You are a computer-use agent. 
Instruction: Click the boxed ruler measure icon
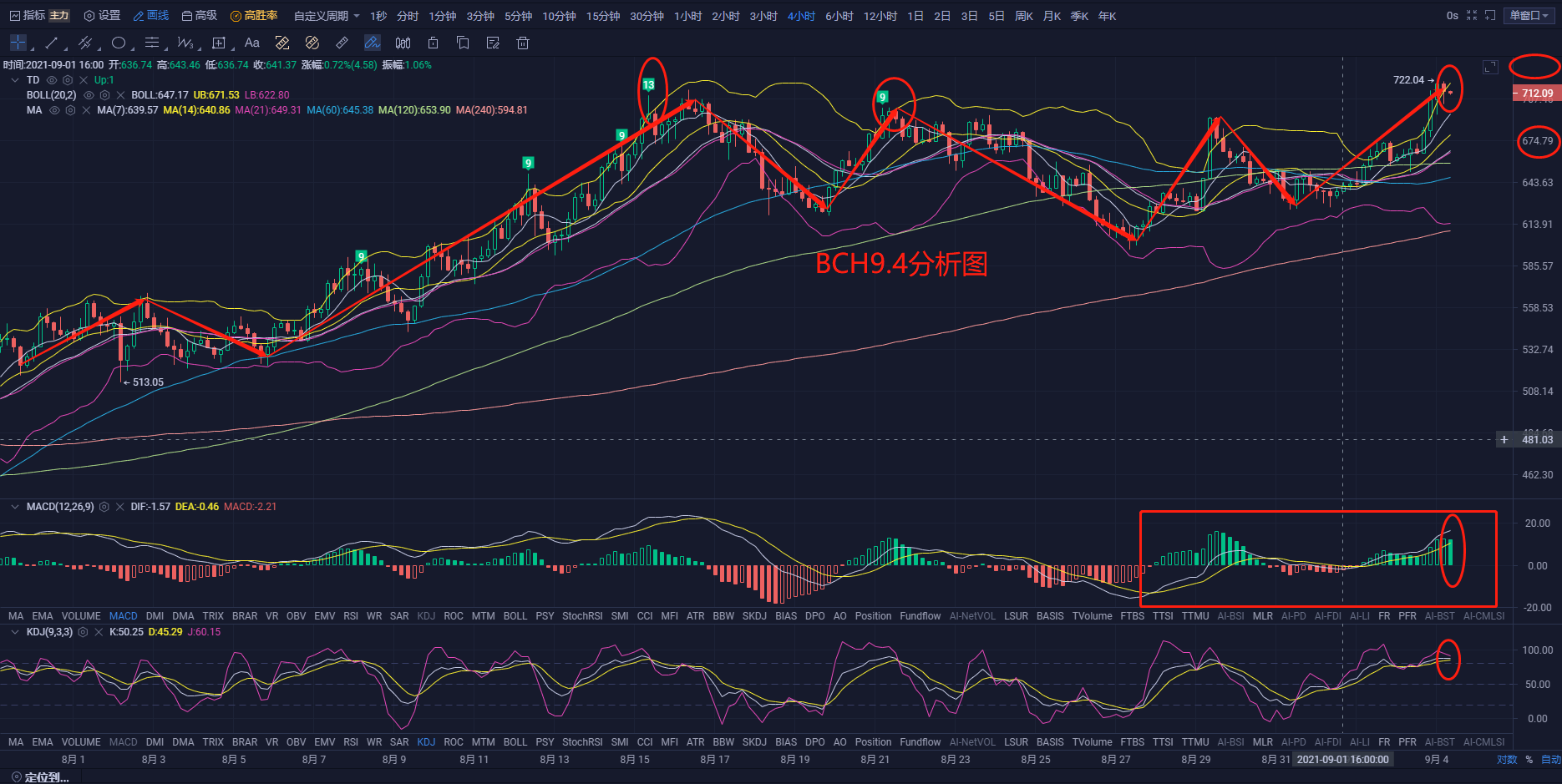(282, 43)
